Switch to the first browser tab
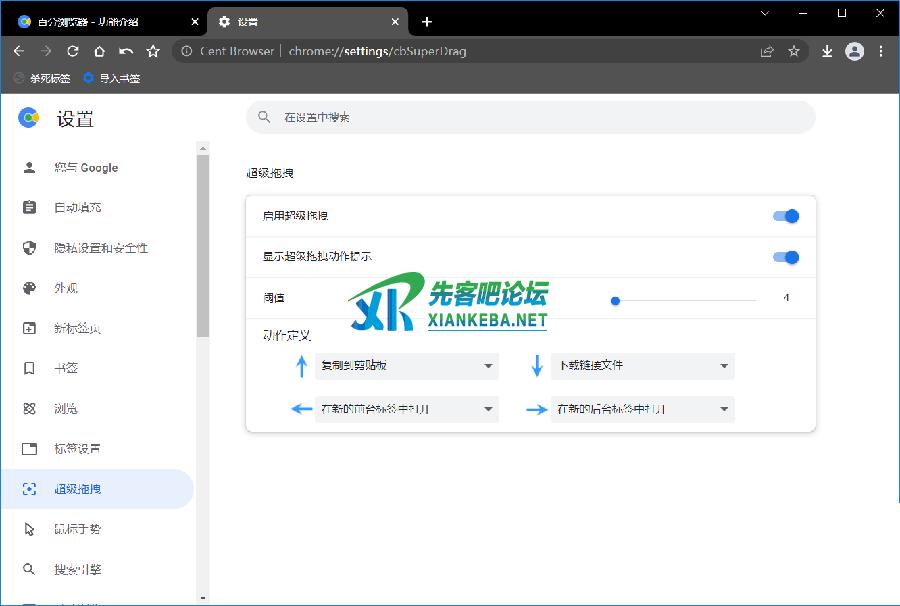 [x=100, y=21]
